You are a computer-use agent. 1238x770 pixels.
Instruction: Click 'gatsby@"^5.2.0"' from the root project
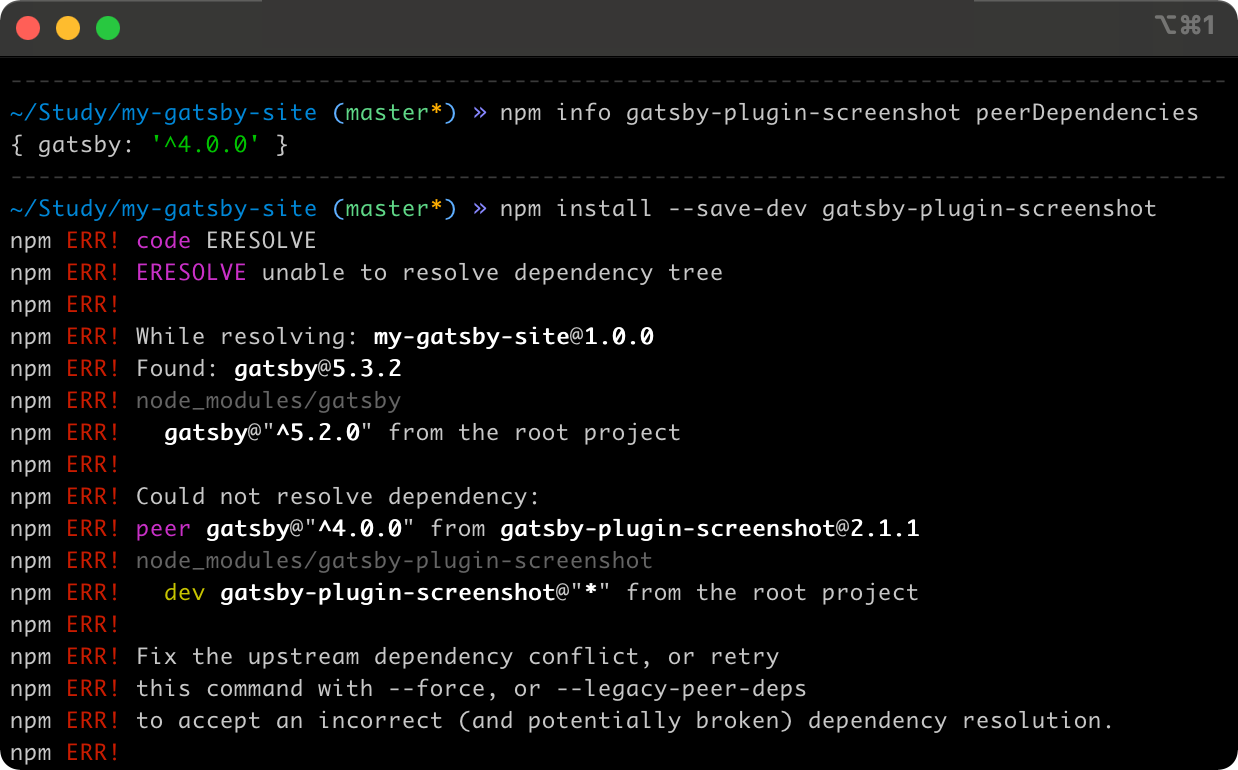tap(269, 433)
